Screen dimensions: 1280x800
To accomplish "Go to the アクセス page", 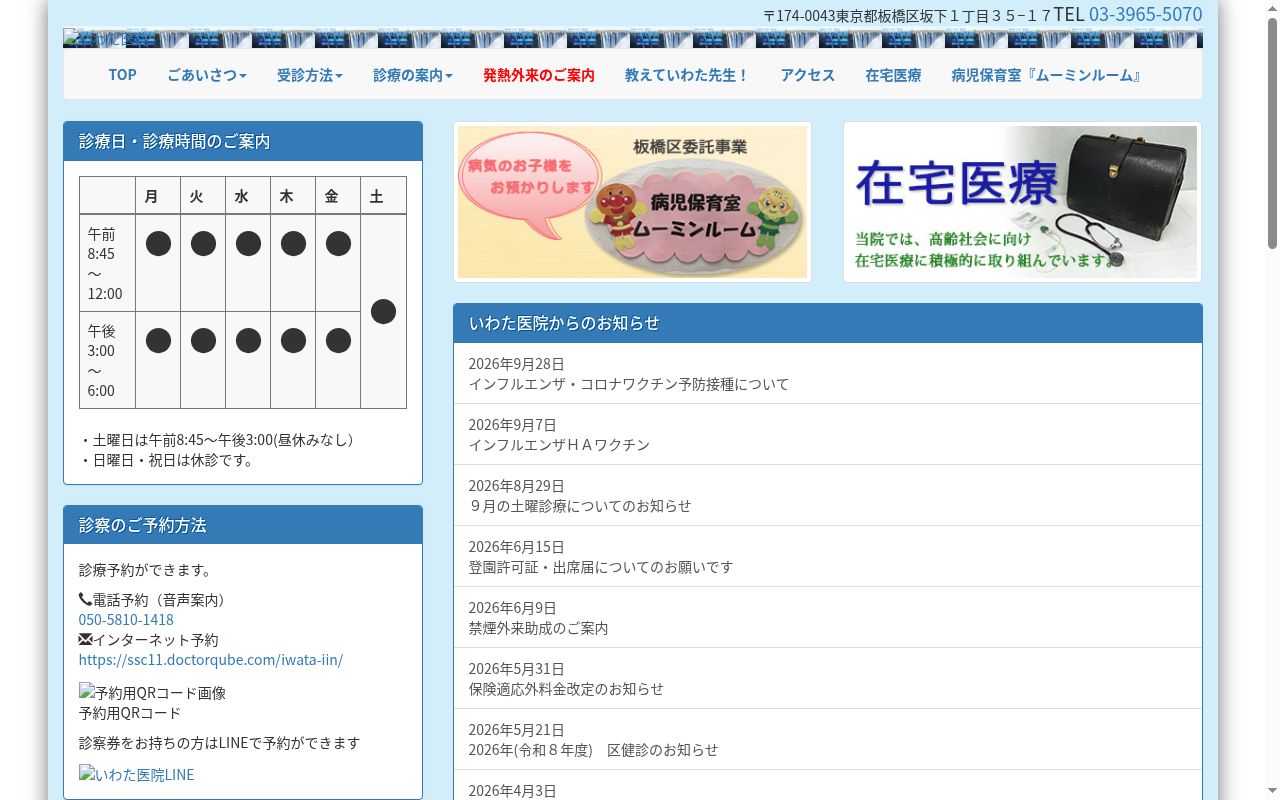I will point(808,75).
